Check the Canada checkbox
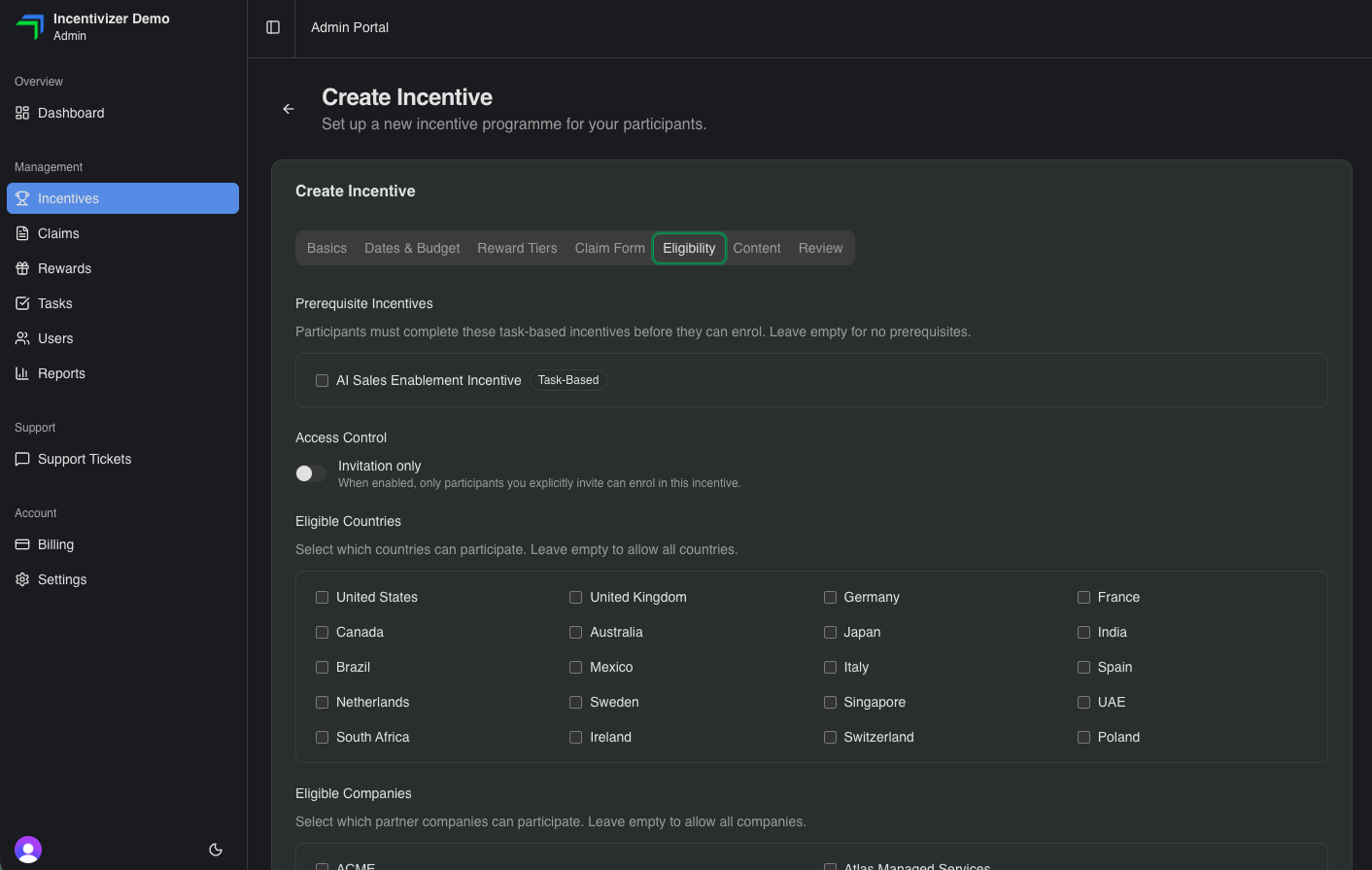The width and height of the screenshot is (1372, 870). 322,632
